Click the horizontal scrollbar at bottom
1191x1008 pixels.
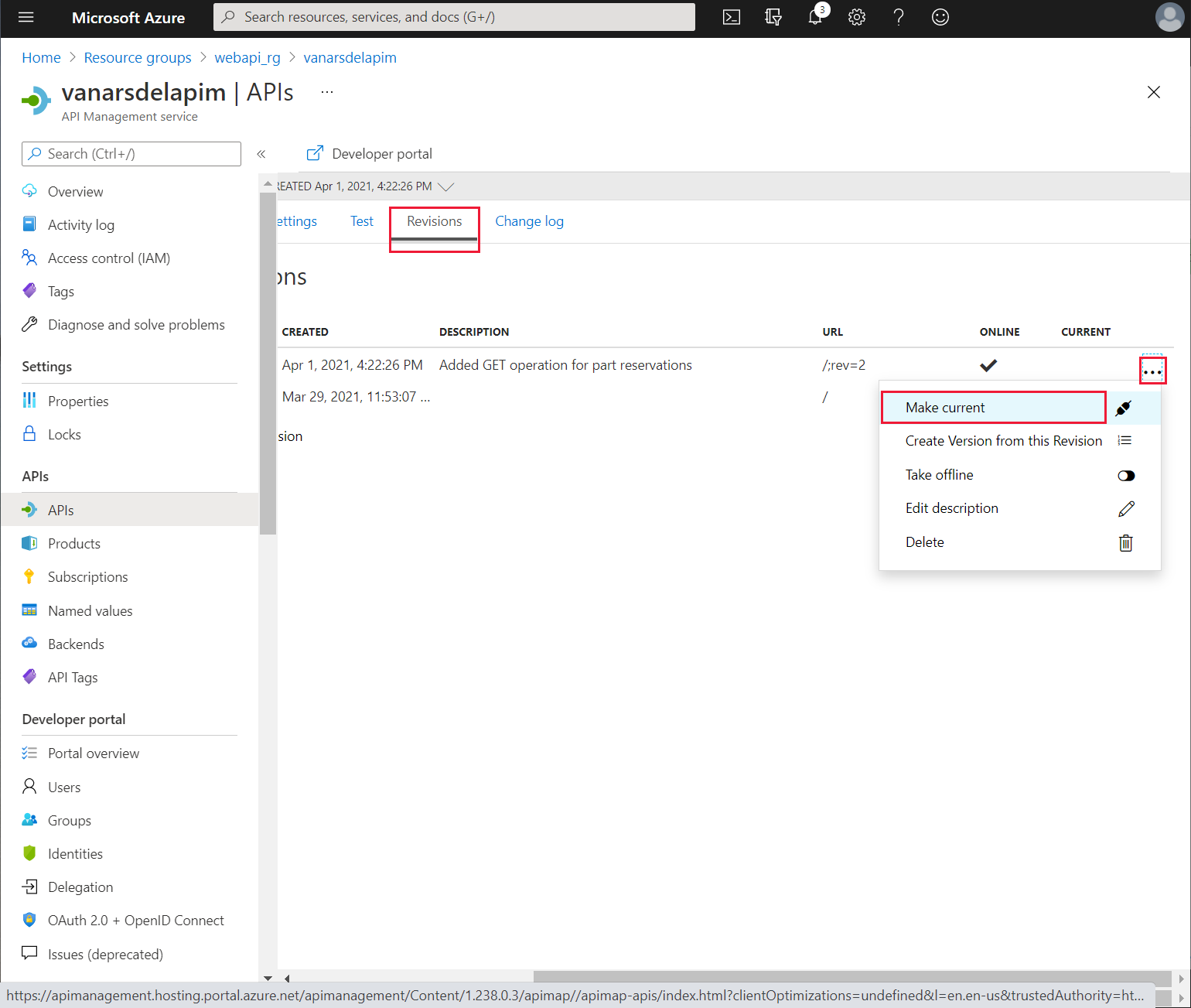tap(851, 978)
